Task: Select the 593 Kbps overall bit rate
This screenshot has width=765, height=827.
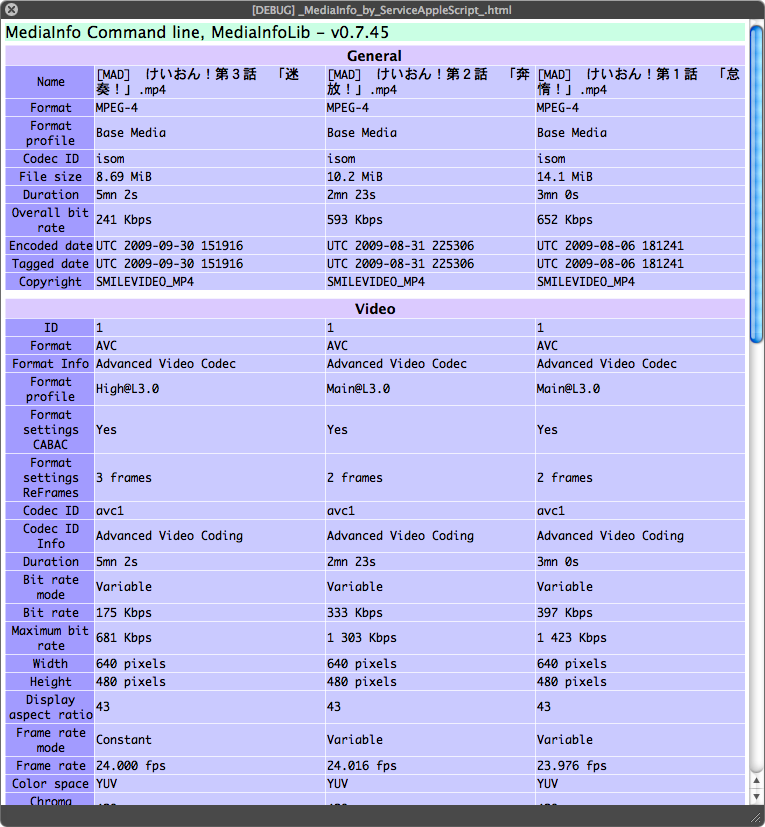Action: [x=355, y=220]
